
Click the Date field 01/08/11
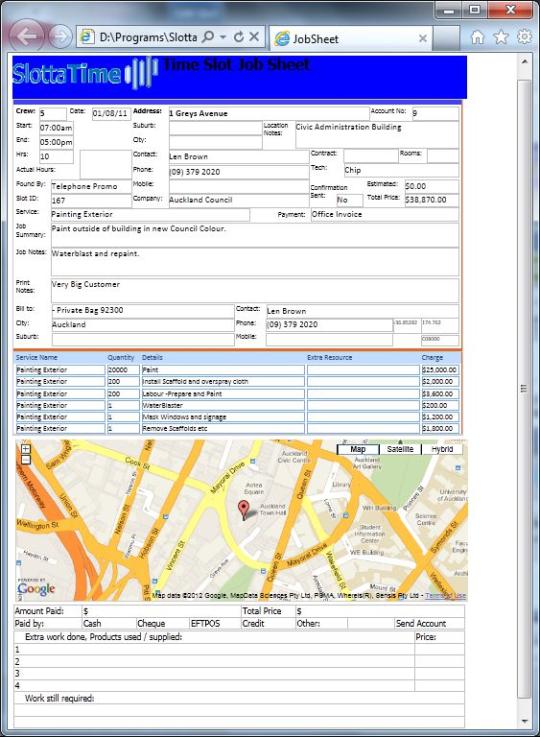click(111, 114)
